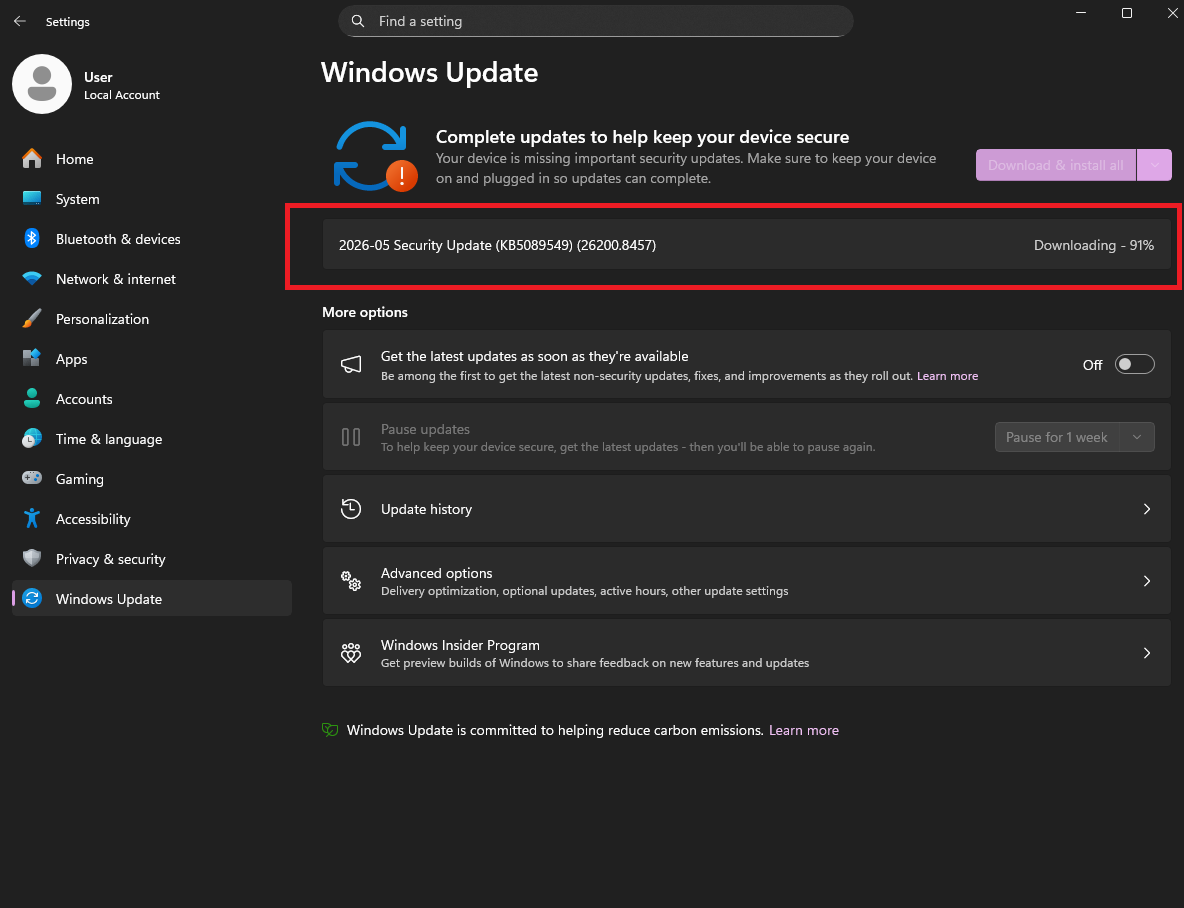Open Advanced options via its chevron
This screenshot has width=1184, height=908.
coord(1146,581)
